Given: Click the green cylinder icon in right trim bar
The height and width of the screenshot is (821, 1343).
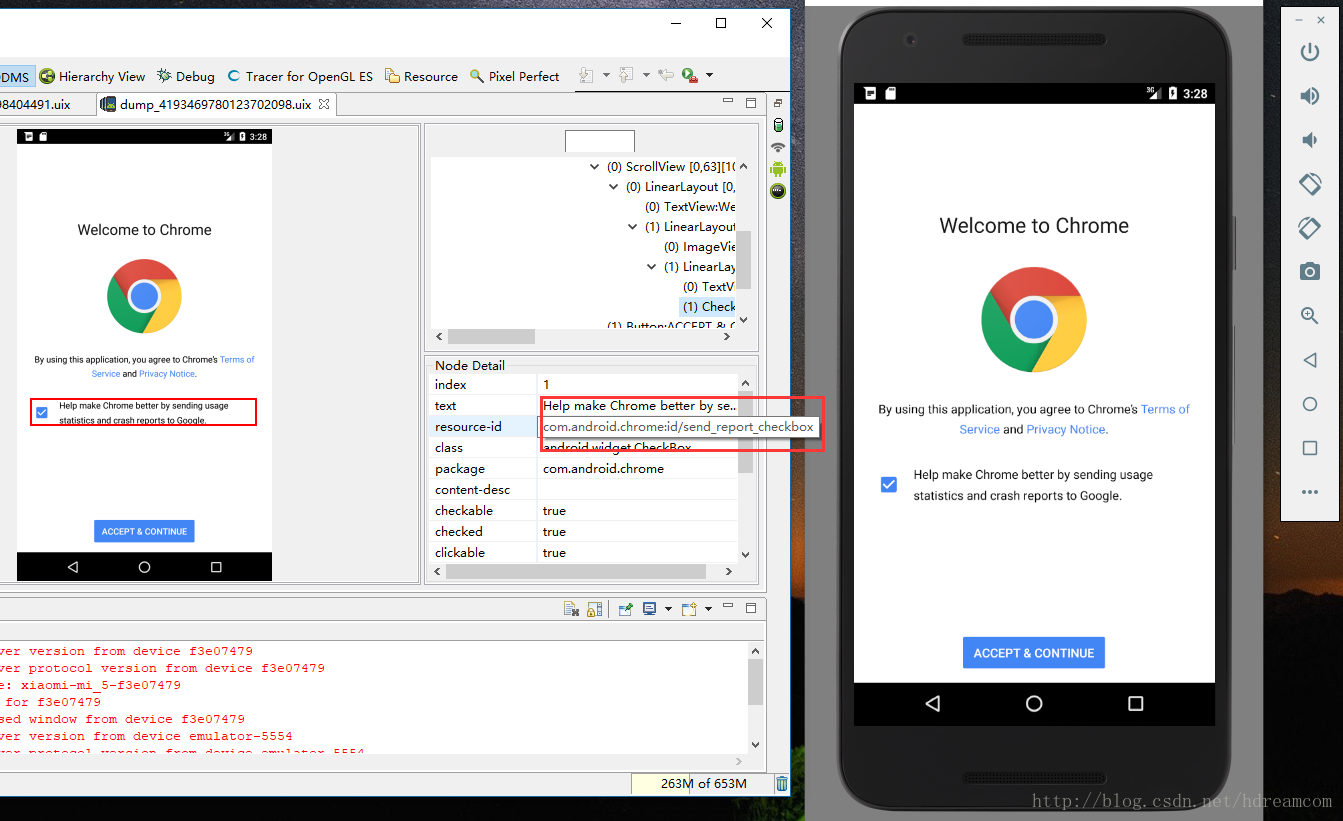Looking at the screenshot, I should click(x=778, y=125).
